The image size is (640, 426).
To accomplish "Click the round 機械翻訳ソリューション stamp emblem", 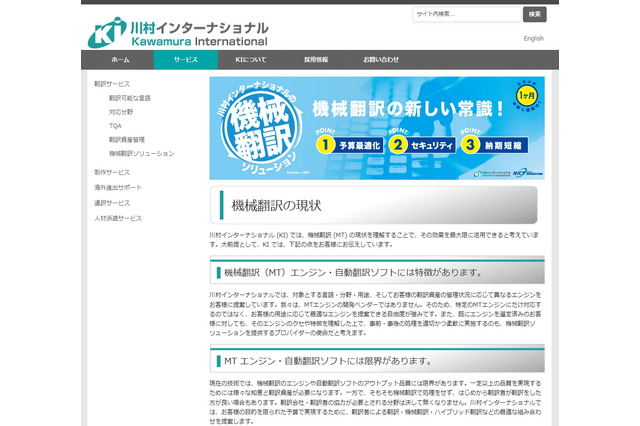I will pos(260,129).
